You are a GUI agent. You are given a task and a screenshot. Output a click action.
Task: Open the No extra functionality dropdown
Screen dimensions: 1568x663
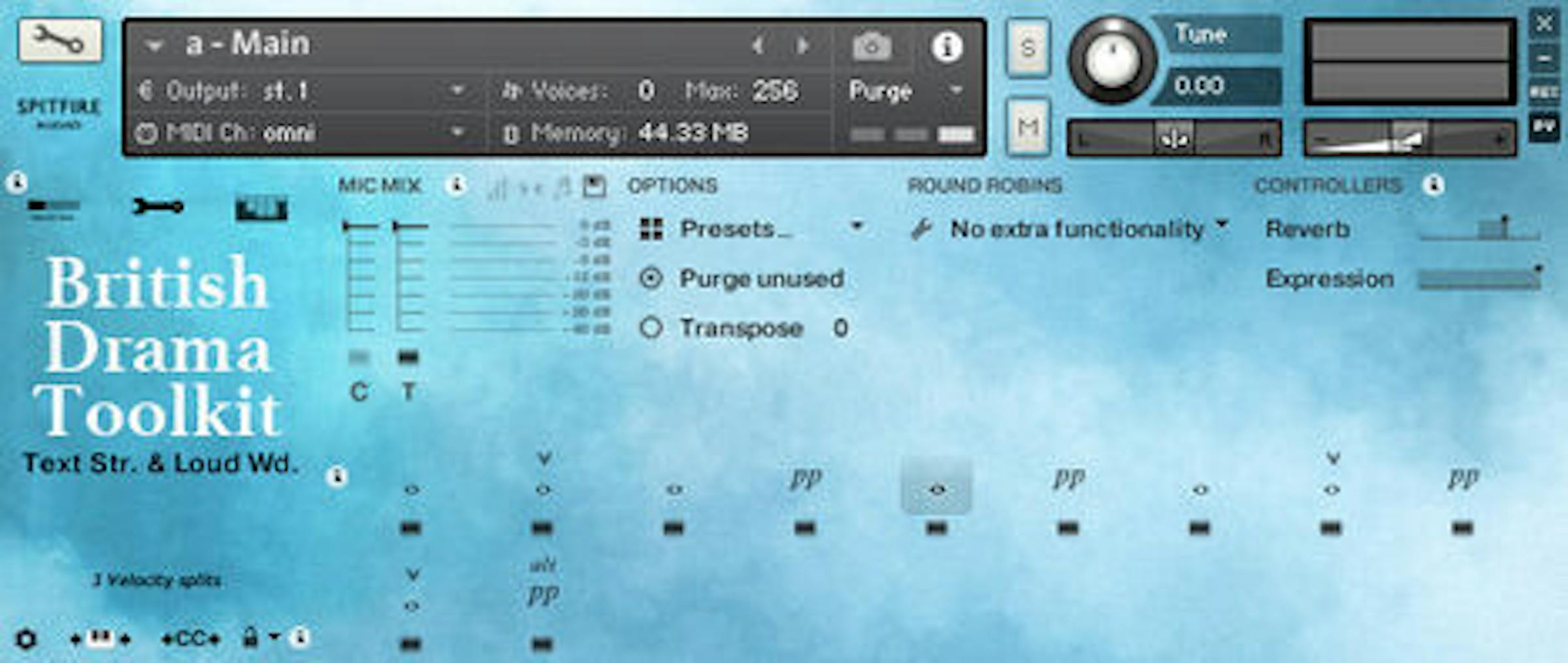point(1222,224)
